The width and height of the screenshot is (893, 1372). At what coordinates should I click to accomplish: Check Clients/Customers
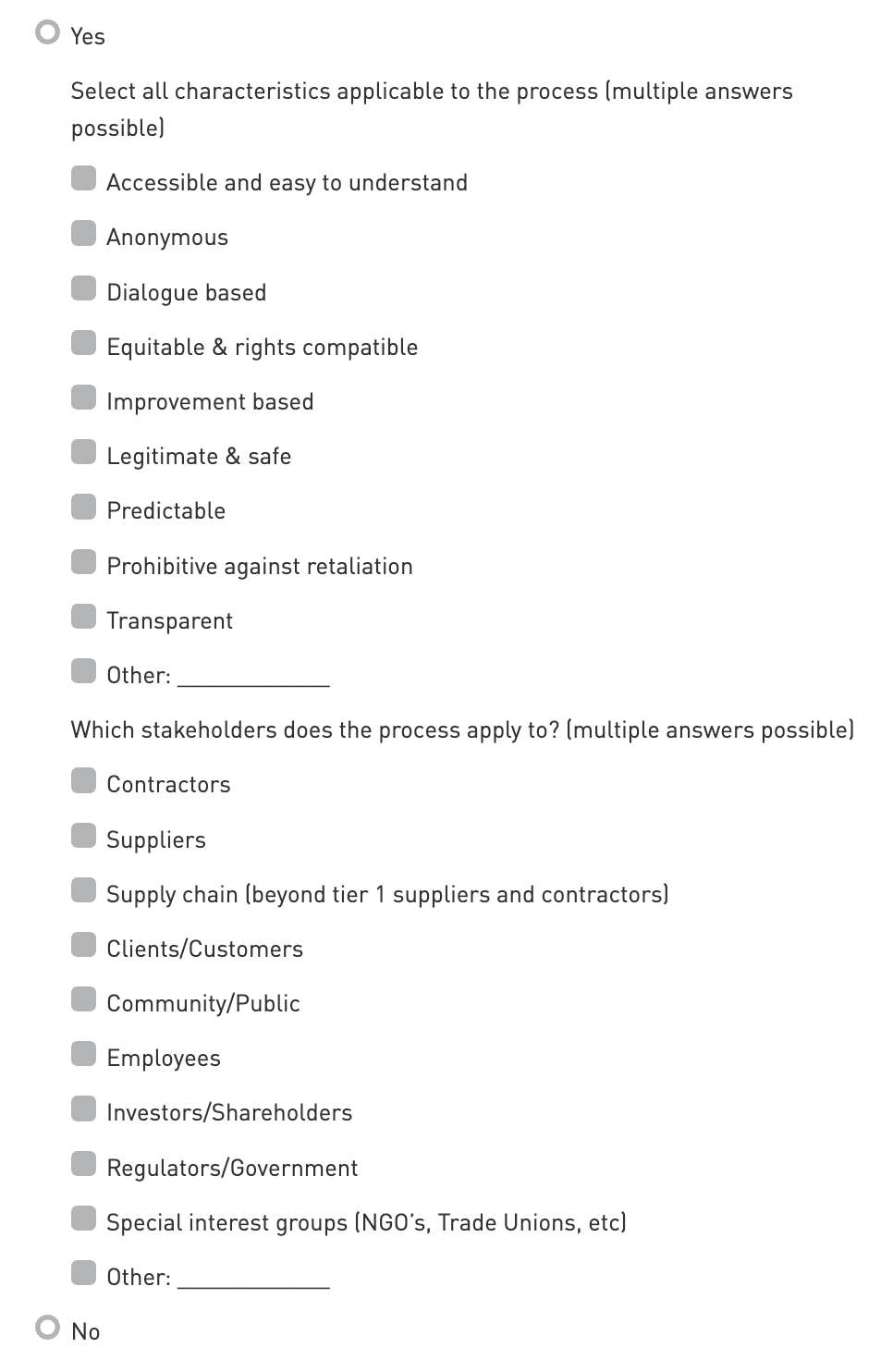(84, 945)
